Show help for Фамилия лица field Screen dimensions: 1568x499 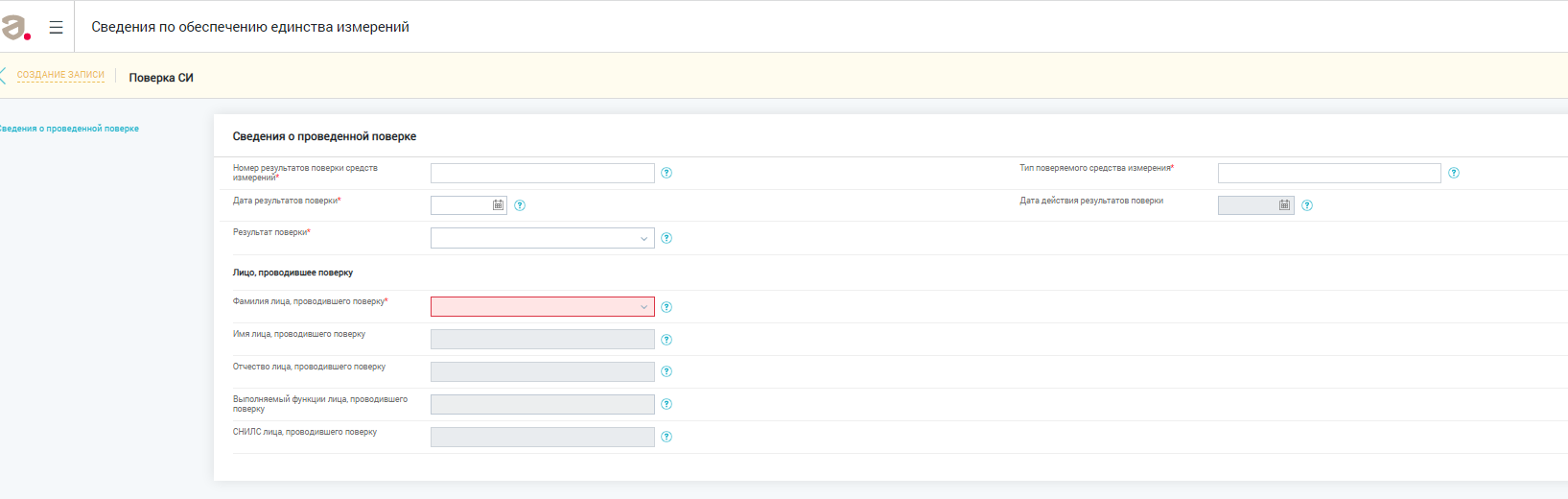(667, 307)
